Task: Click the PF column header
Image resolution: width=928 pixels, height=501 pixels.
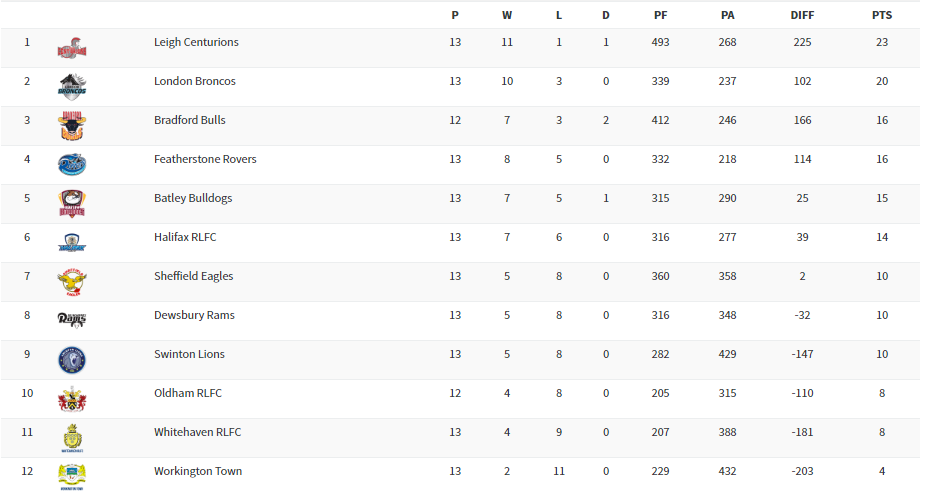Action: (660, 16)
